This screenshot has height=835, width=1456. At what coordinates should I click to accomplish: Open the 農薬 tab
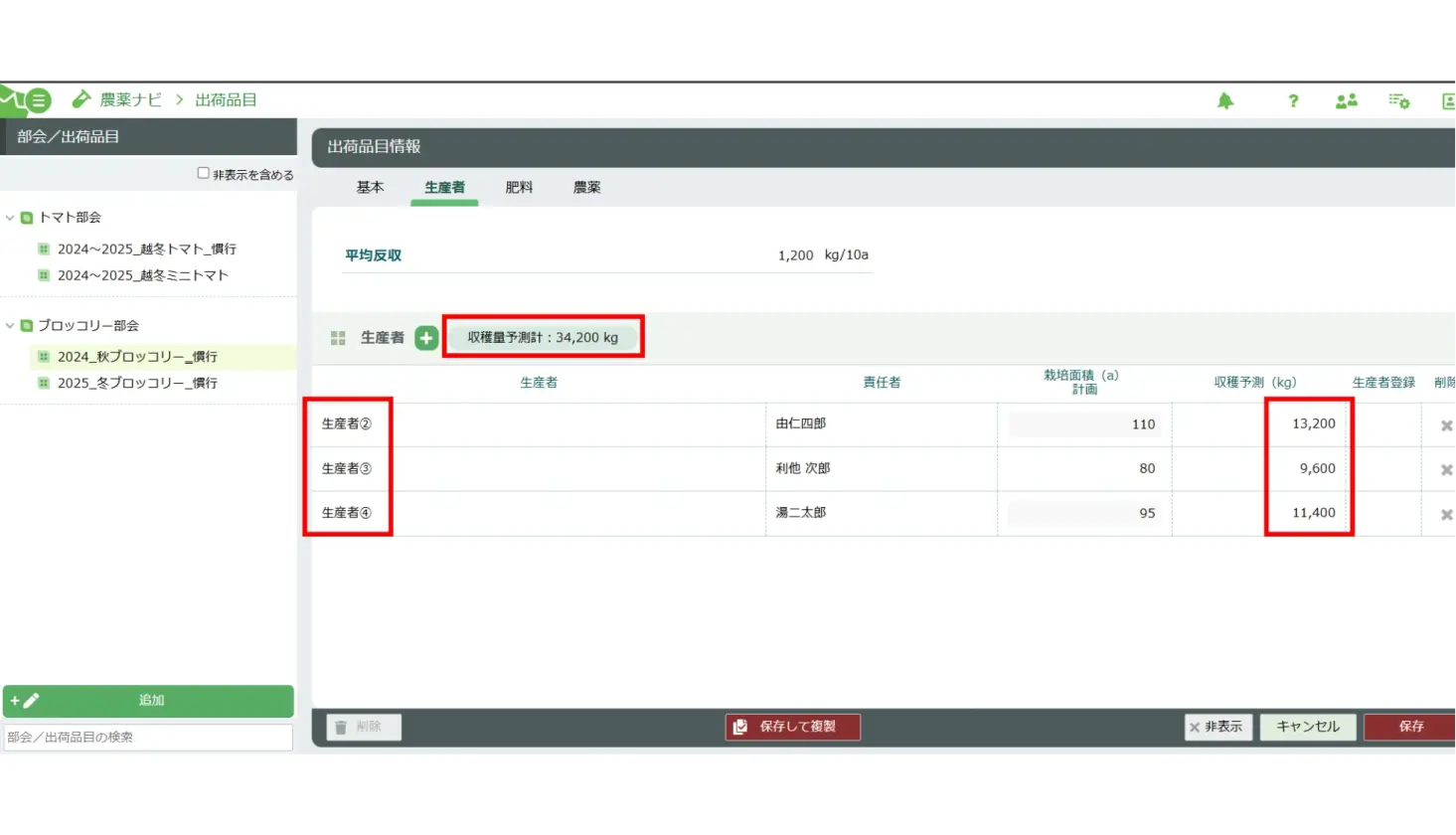click(586, 187)
